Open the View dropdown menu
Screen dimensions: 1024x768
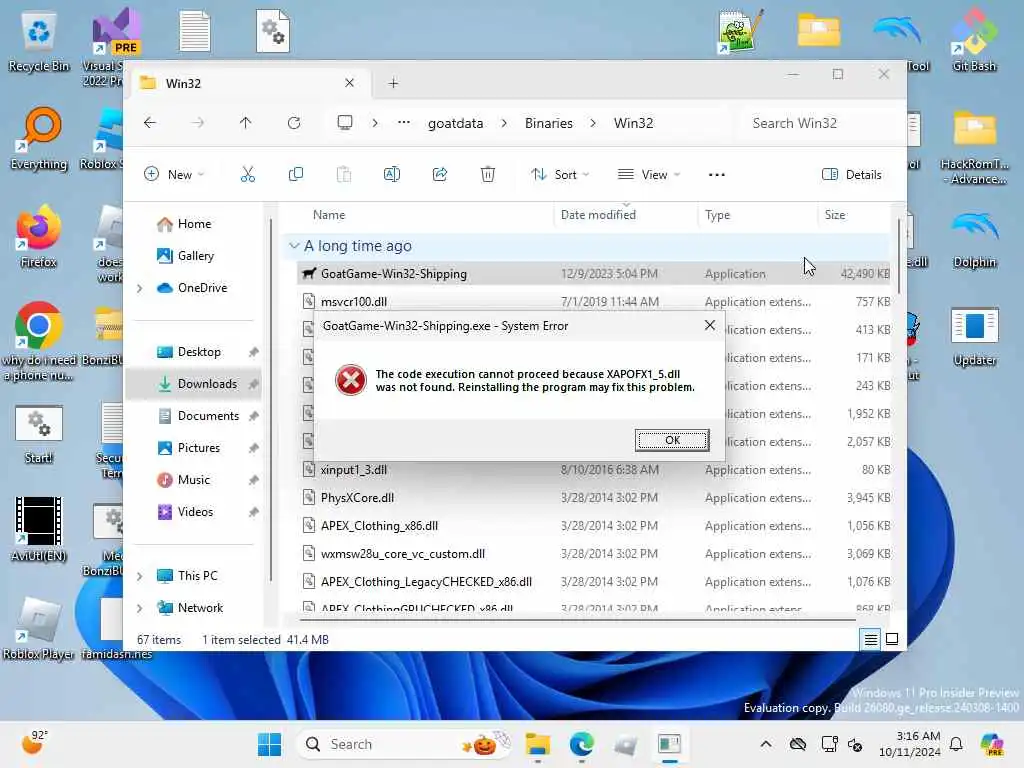pyautogui.click(x=648, y=174)
